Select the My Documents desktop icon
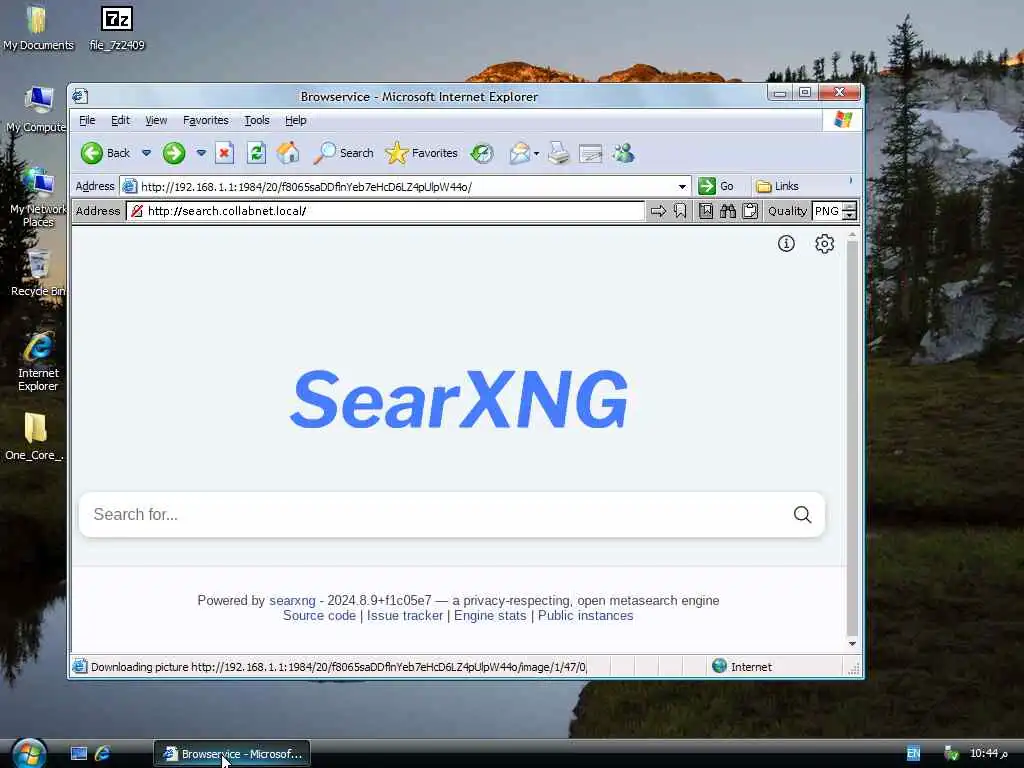Image resolution: width=1024 pixels, height=768 pixels. pos(37,28)
